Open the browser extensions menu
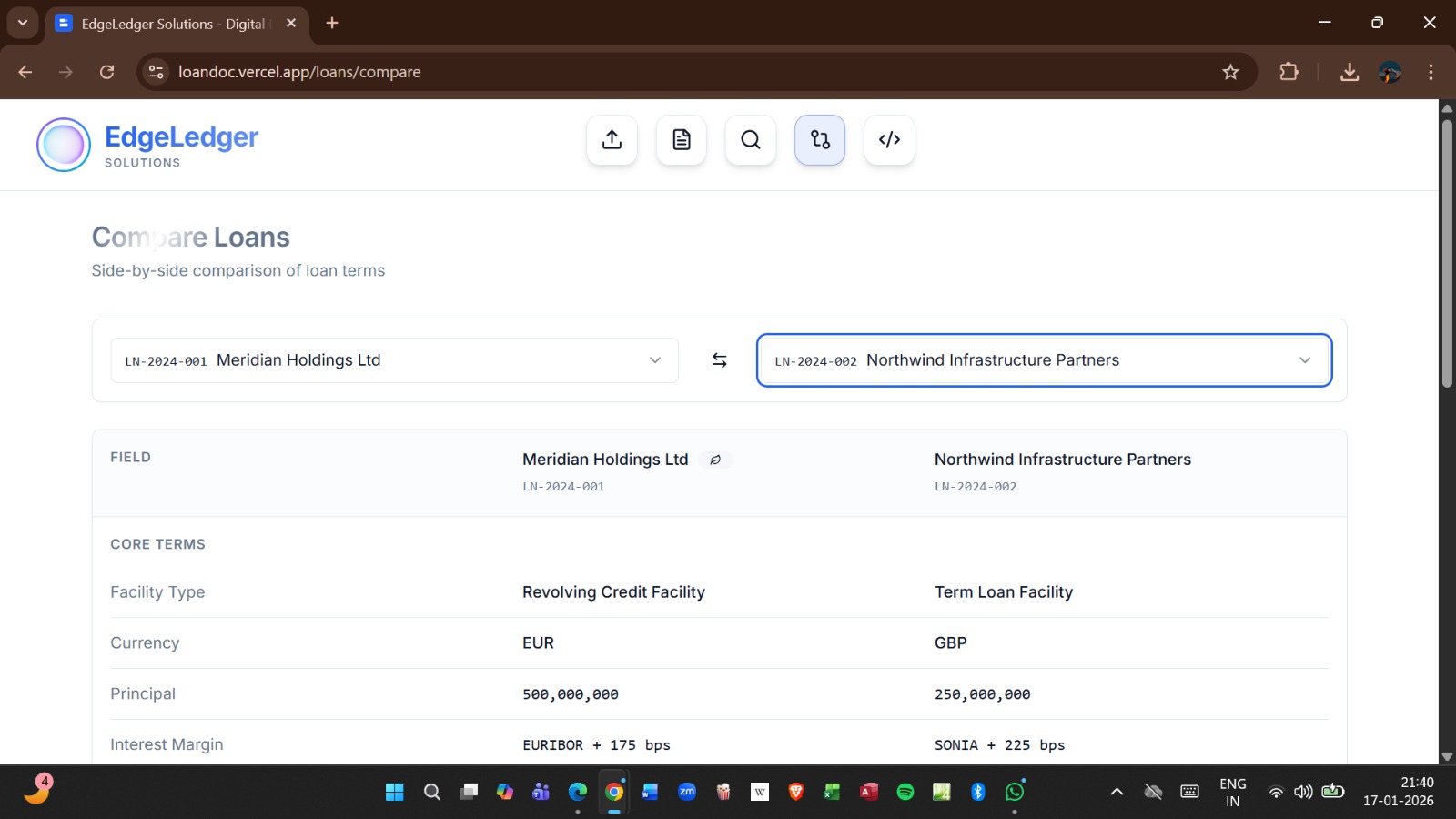This screenshot has height=819, width=1456. coord(1289,72)
